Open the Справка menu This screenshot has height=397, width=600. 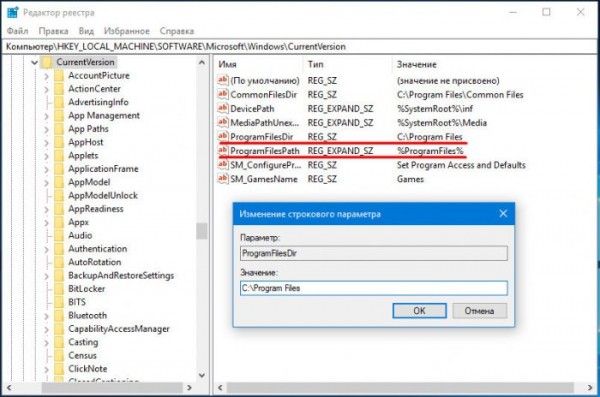click(x=177, y=31)
